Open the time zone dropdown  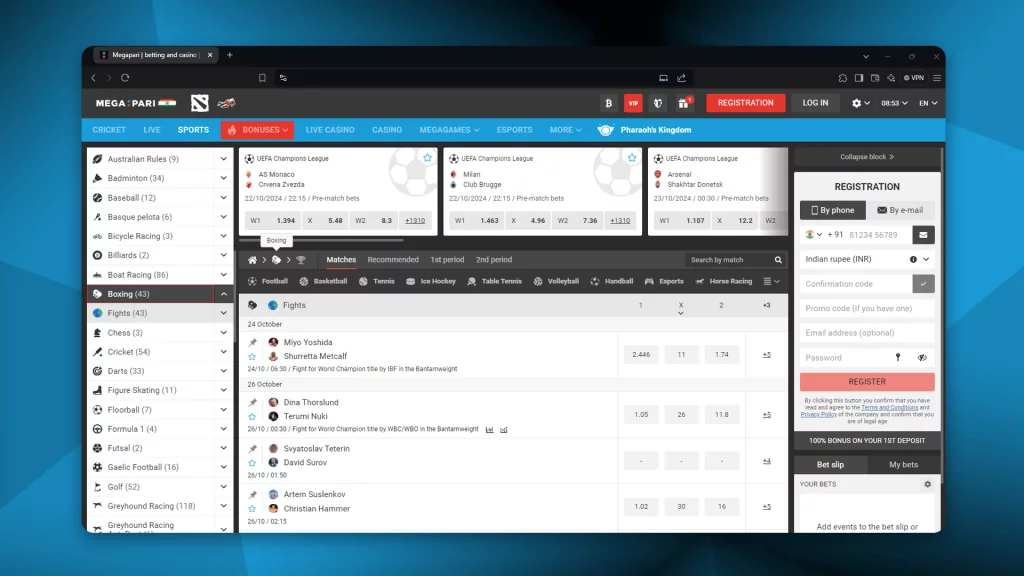pyautogui.click(x=894, y=103)
